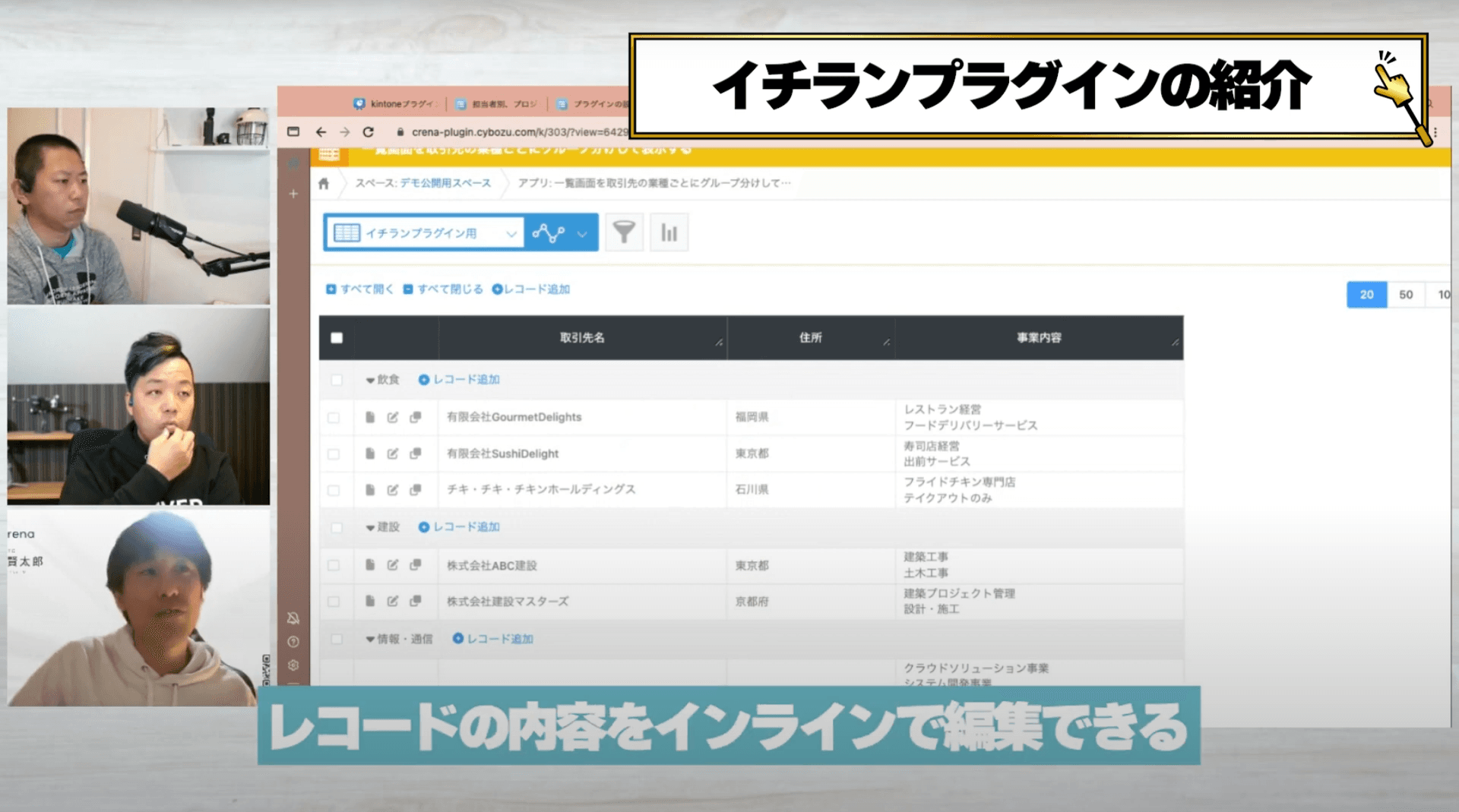The height and width of the screenshot is (812, 1459).
Task: Edit the チキ・チキ・チキンホールディングス row
Action: [393, 490]
